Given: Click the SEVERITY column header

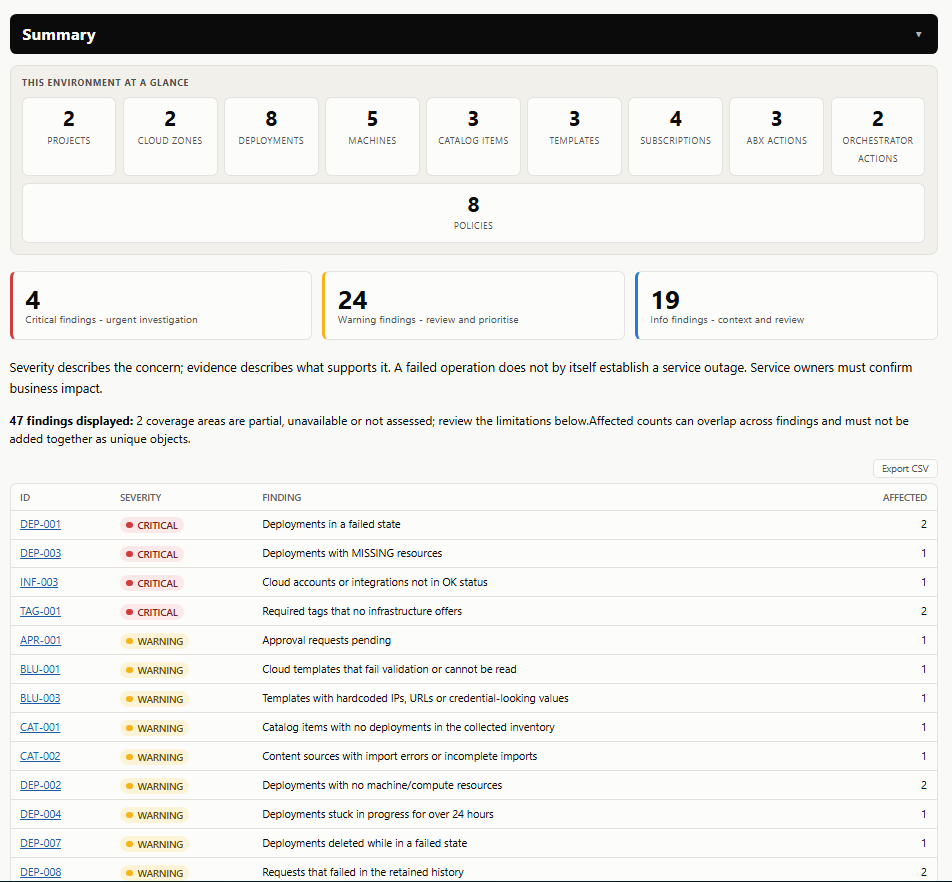Looking at the screenshot, I should click(140, 498).
